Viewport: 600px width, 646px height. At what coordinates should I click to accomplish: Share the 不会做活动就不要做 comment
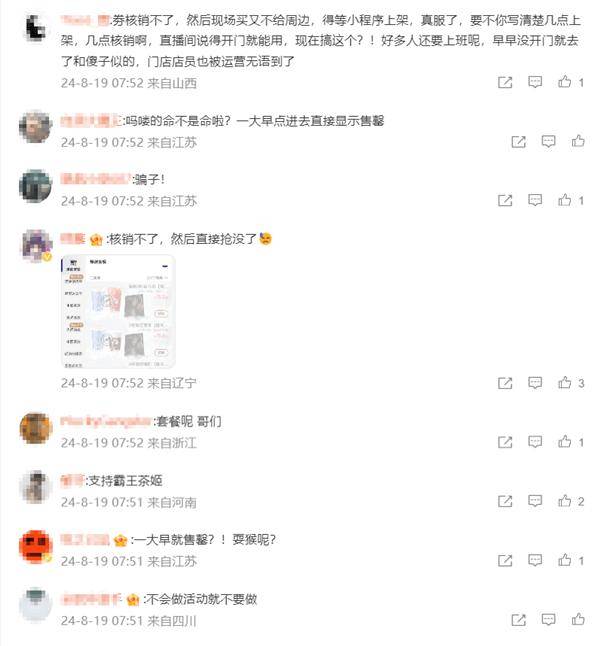coord(518,619)
